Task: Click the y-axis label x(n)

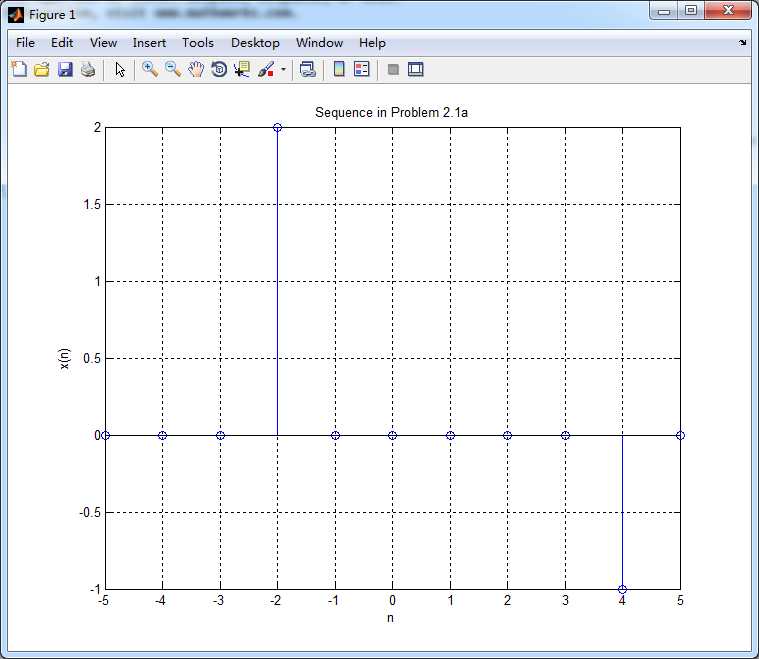Action: tap(64, 359)
